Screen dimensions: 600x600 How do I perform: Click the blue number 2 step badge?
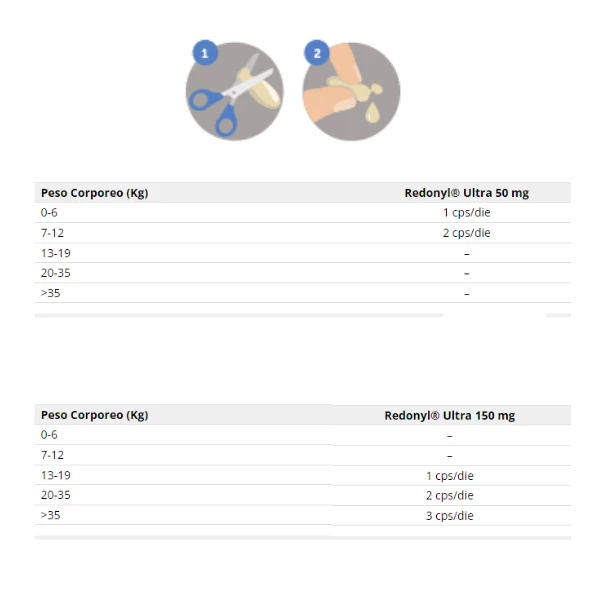click(x=317, y=53)
